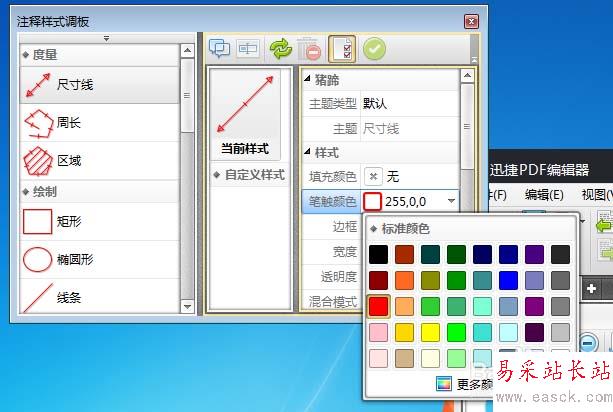Open 更多颜色 more colors option
This screenshot has height=412, width=613.
point(465,384)
